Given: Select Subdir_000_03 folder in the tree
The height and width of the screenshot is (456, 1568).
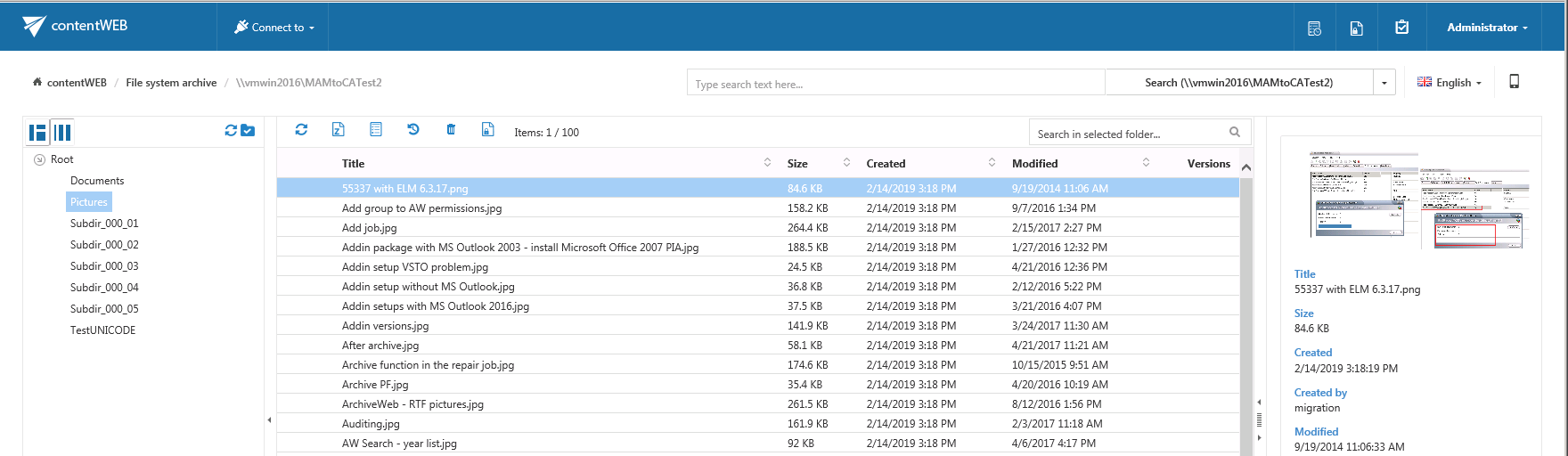Looking at the screenshot, I should (x=104, y=266).
